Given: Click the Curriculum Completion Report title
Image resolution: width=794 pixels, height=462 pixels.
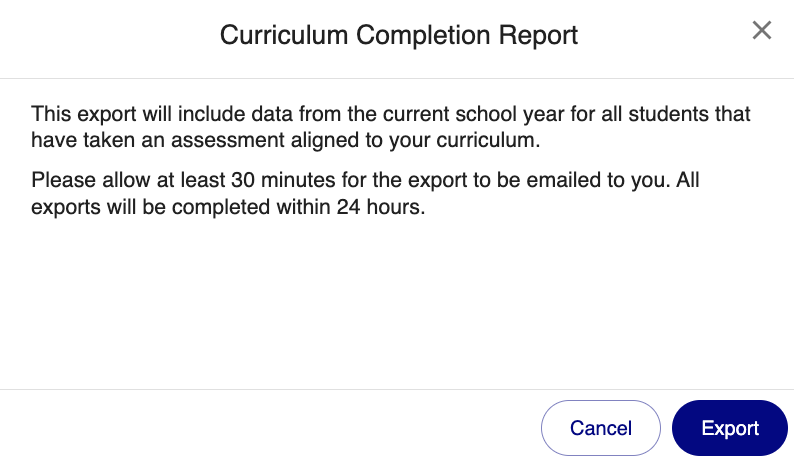Looking at the screenshot, I should tap(399, 35).
